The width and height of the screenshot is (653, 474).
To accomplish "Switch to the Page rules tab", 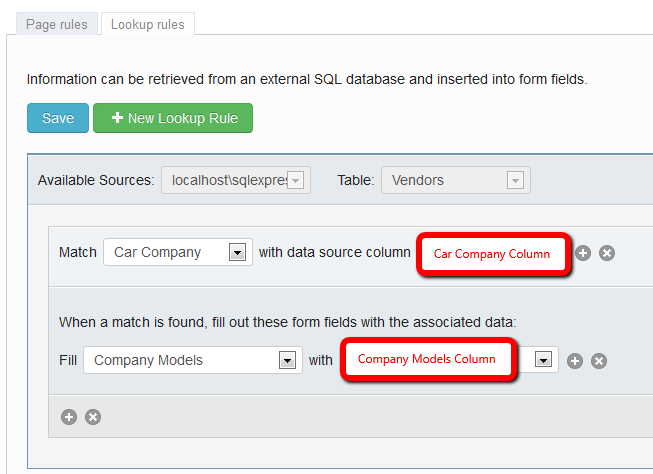I will point(57,24).
